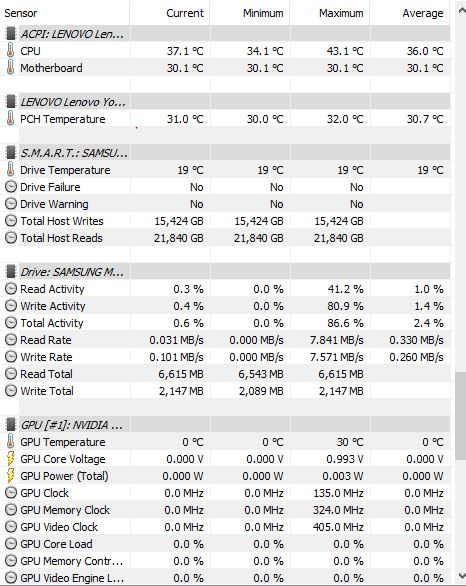Screen dimensions: 466x586
Task: Click the thermometer icon beside Motherboard
Action: 10,68
